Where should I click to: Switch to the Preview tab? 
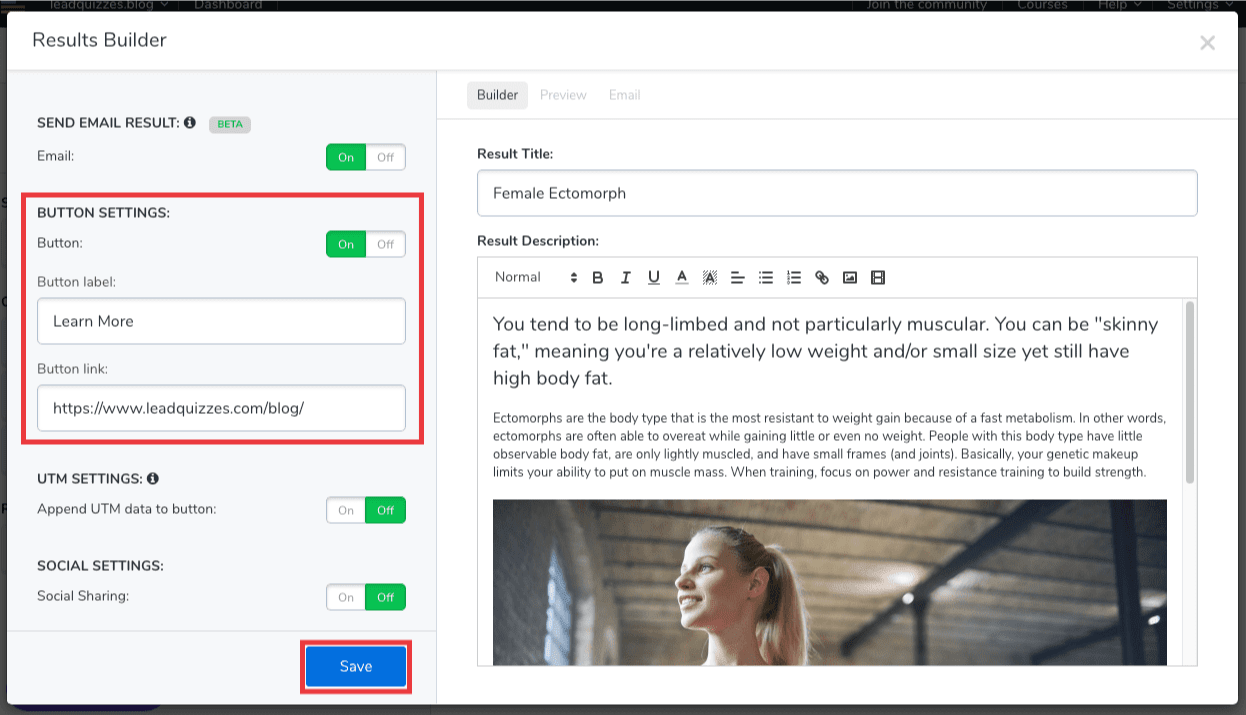pyautogui.click(x=563, y=95)
